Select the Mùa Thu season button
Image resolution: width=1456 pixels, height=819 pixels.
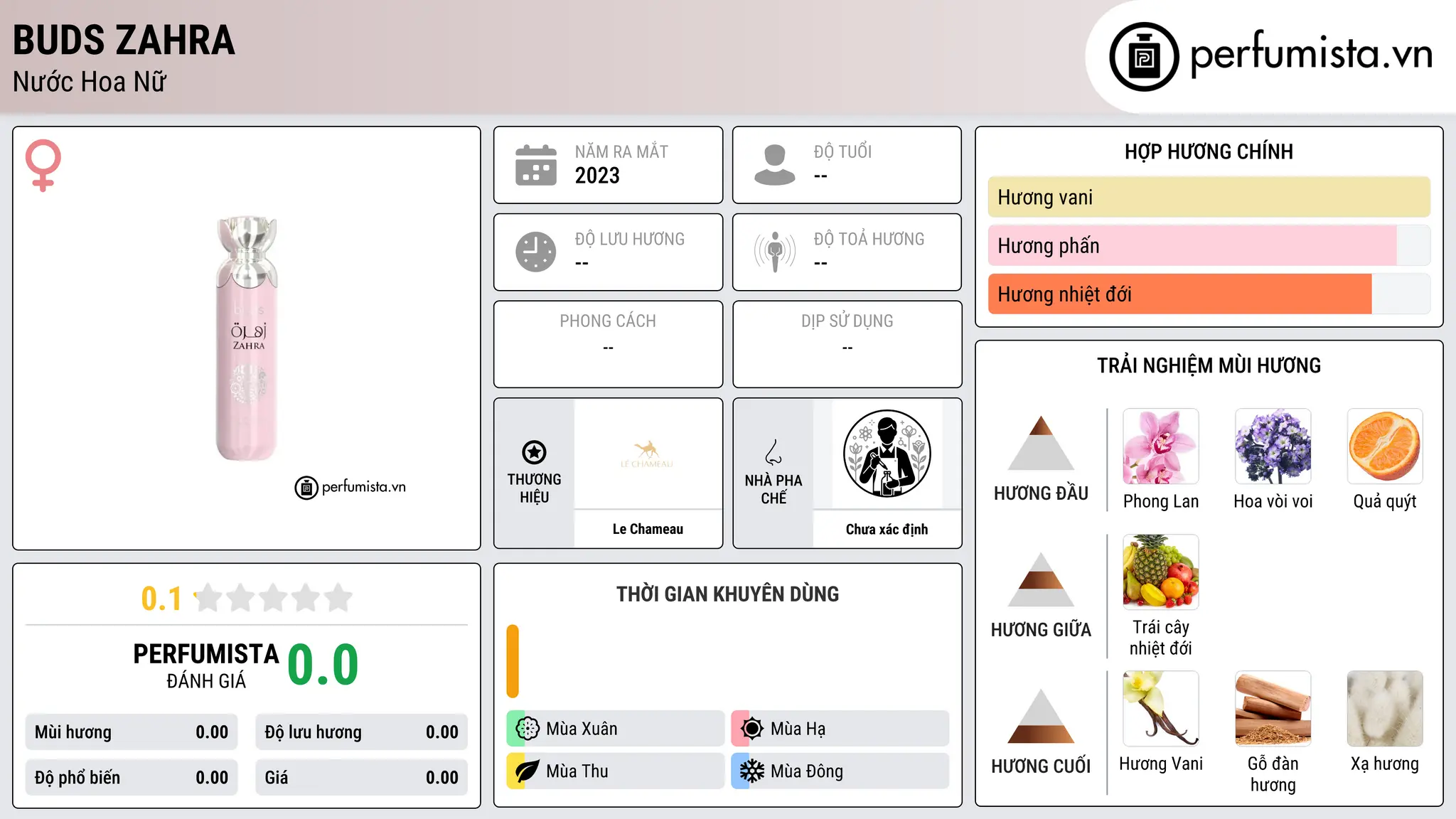tap(615, 771)
